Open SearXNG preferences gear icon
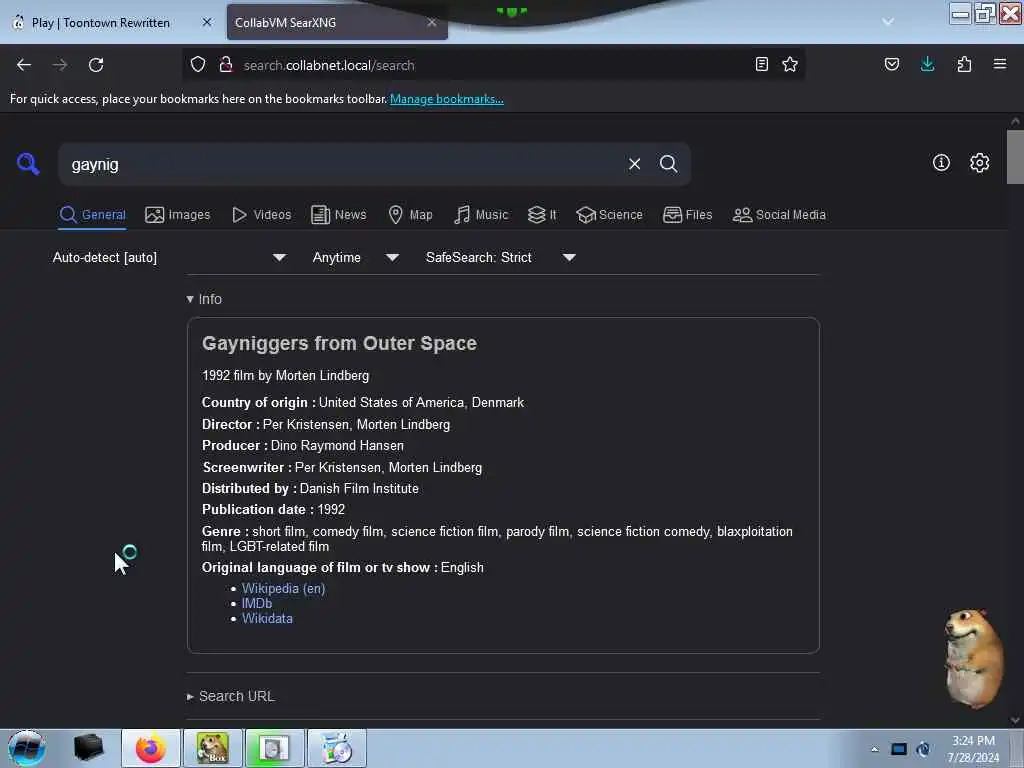 980,163
